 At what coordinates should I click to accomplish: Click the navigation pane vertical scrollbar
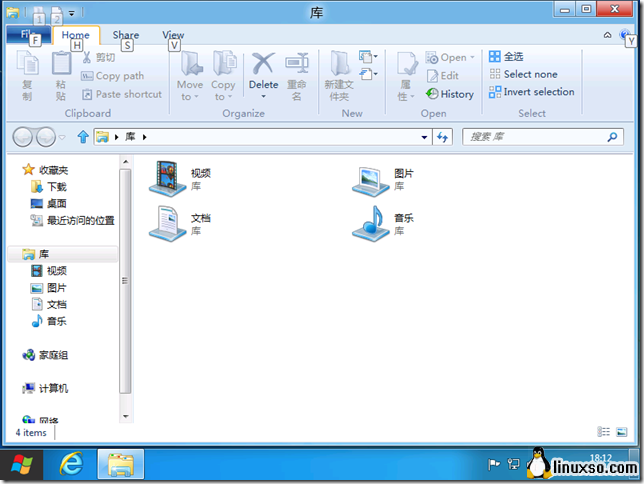[125, 280]
